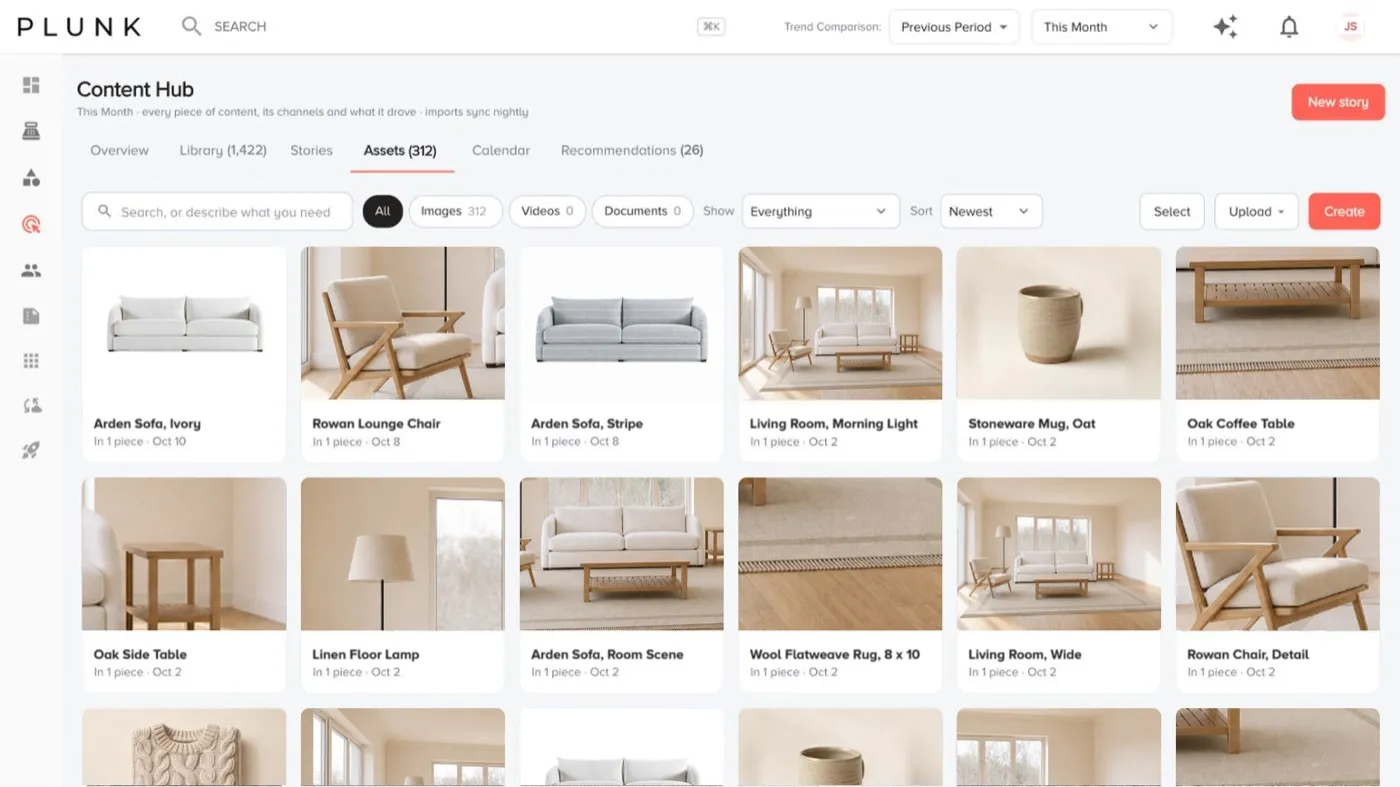Screen dimensions: 1400x787
Task: Filter assets by Videos
Action: coord(547,211)
